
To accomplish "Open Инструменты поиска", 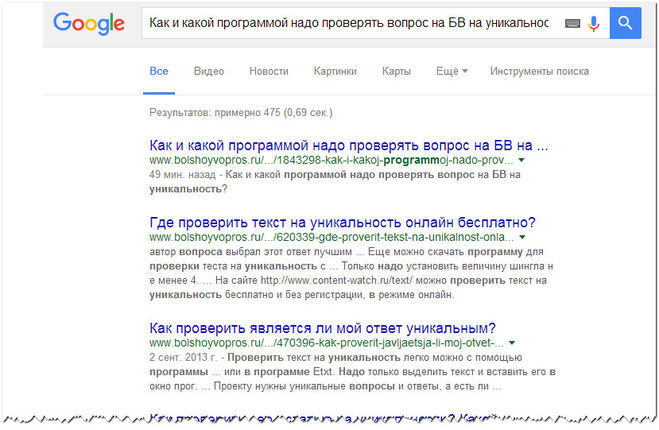I will [x=539, y=71].
